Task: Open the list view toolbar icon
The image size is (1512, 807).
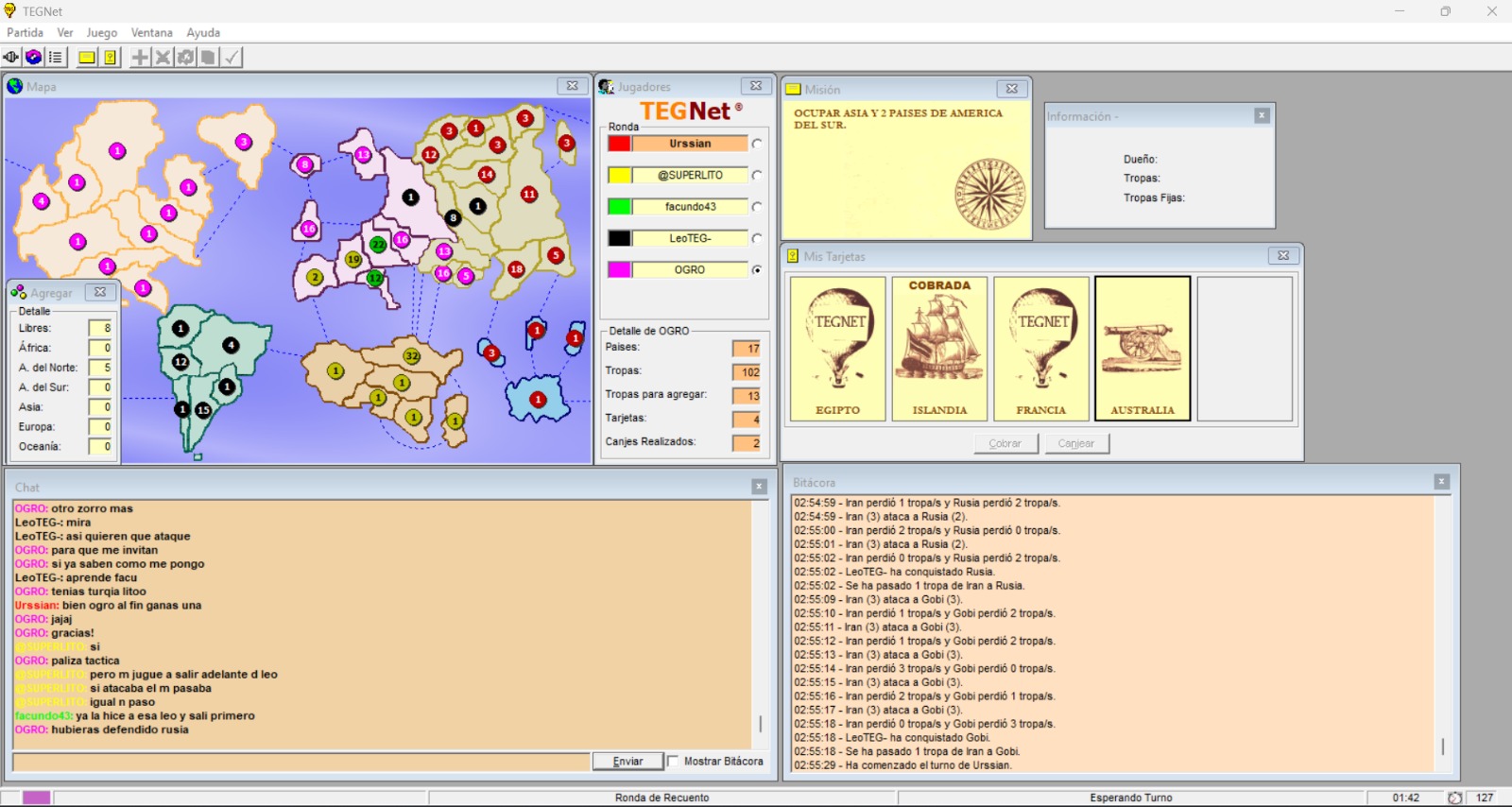Action: click(x=56, y=58)
